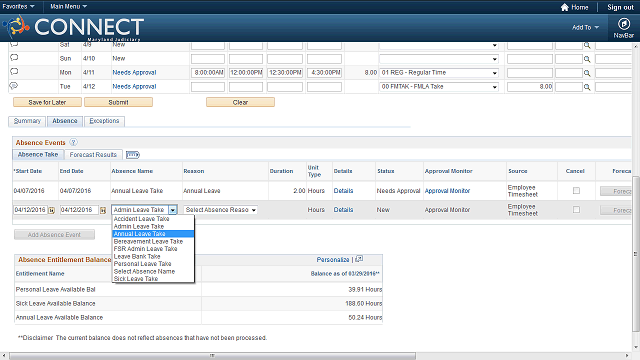
Task: Open Needs Approval link for Mon 4/11
Action: (x=134, y=72)
